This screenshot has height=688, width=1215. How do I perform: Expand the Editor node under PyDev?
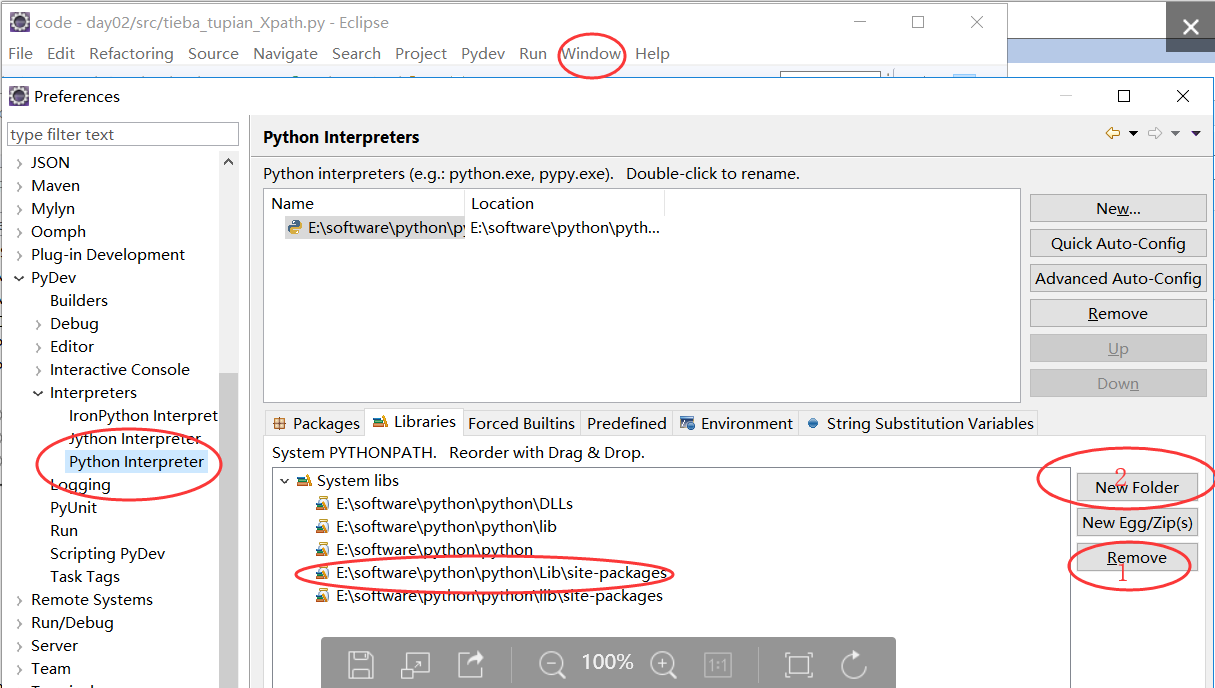point(38,347)
